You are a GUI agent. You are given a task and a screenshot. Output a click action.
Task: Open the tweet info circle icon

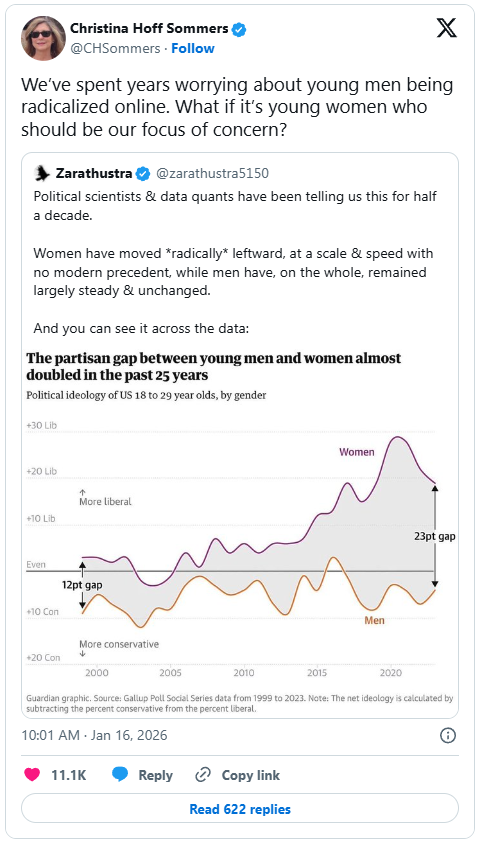(448, 735)
